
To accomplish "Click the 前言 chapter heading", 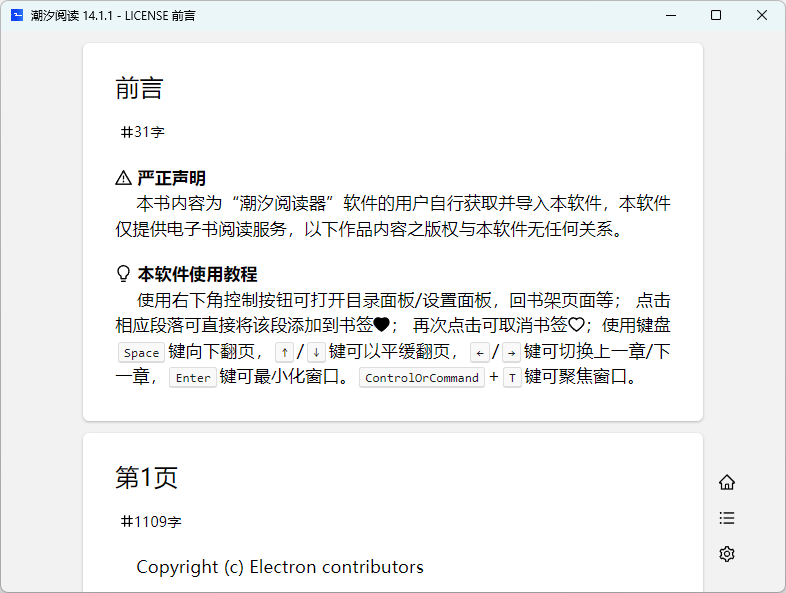I will point(139,89).
